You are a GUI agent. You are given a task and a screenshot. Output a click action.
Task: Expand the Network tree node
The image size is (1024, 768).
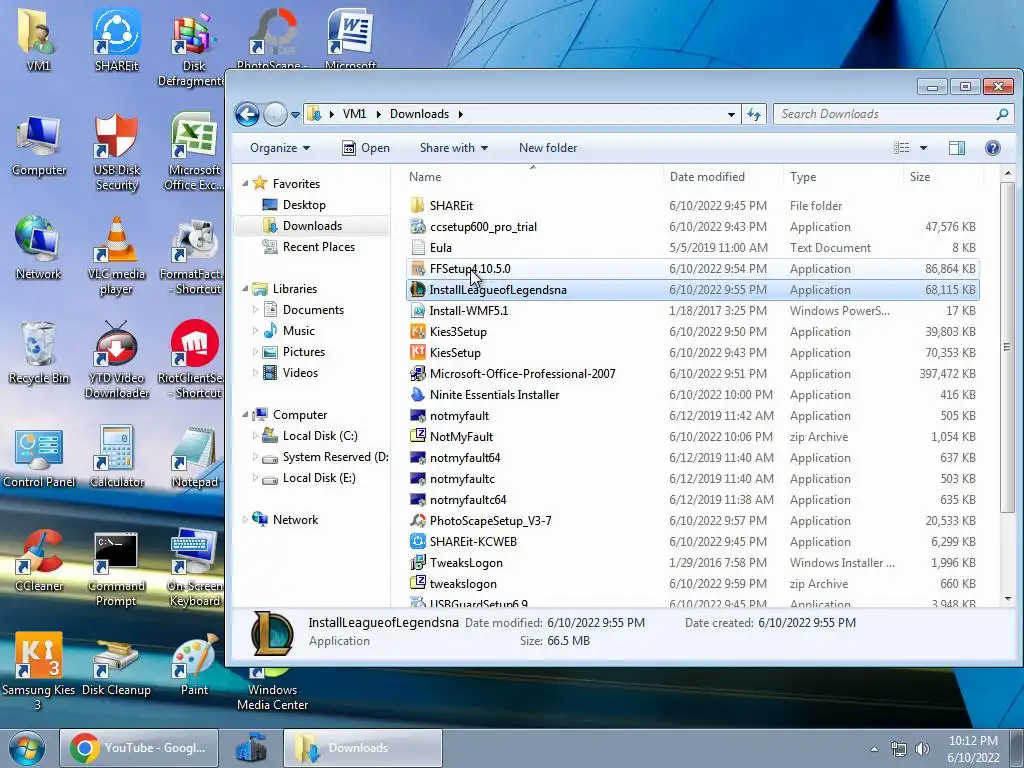pyautogui.click(x=246, y=520)
